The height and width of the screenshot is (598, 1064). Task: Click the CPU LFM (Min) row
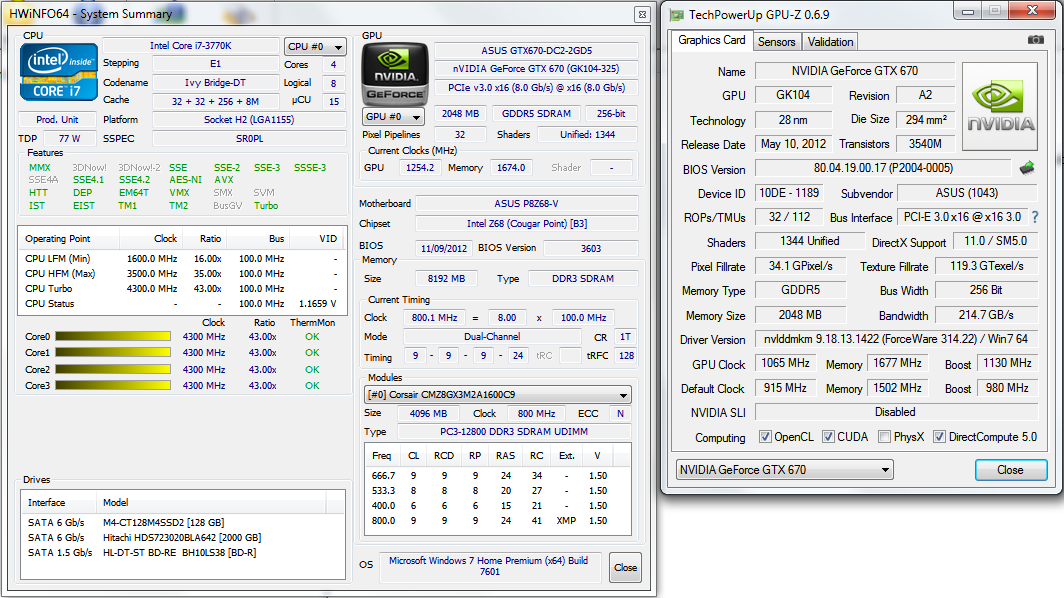pos(181,259)
